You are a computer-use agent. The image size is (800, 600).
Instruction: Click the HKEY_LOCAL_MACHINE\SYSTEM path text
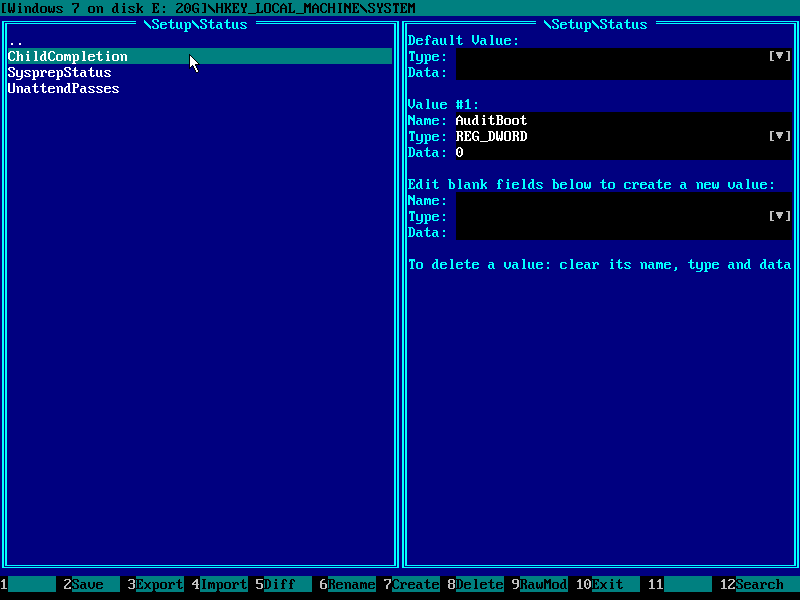click(315, 8)
